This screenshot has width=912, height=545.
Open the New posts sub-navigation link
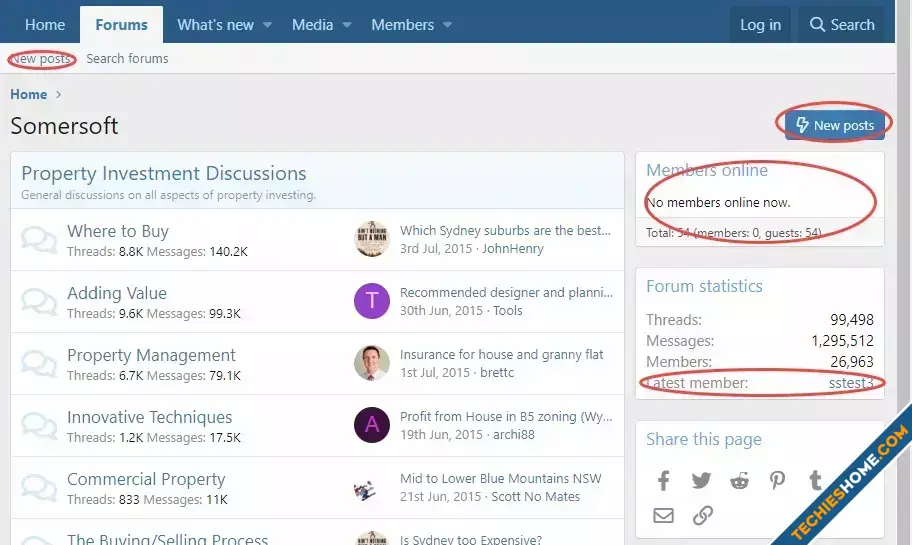pos(40,59)
